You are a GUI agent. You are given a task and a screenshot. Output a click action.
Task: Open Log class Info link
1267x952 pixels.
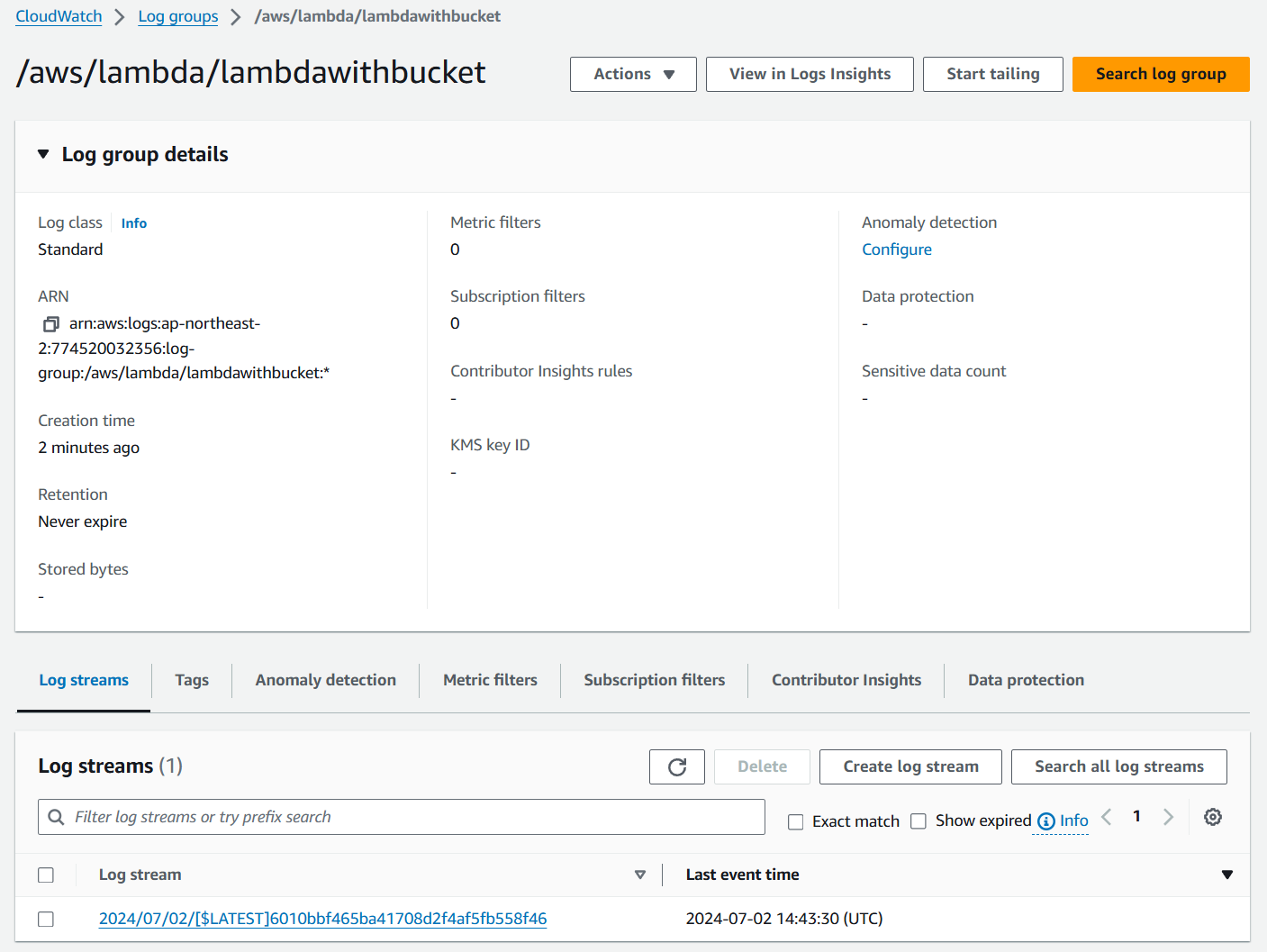pos(134,223)
